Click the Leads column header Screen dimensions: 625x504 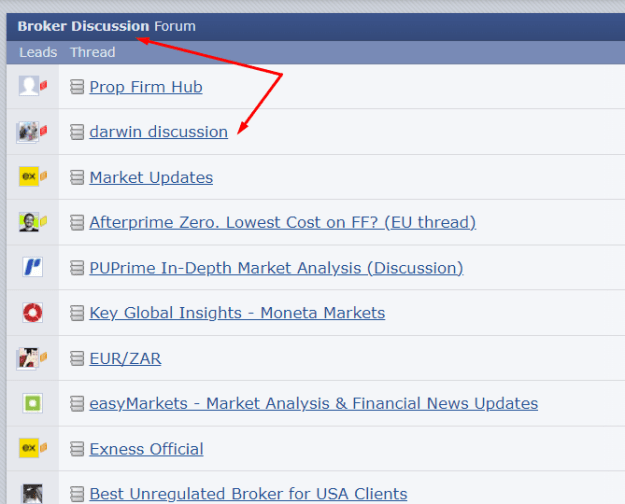coord(38,52)
